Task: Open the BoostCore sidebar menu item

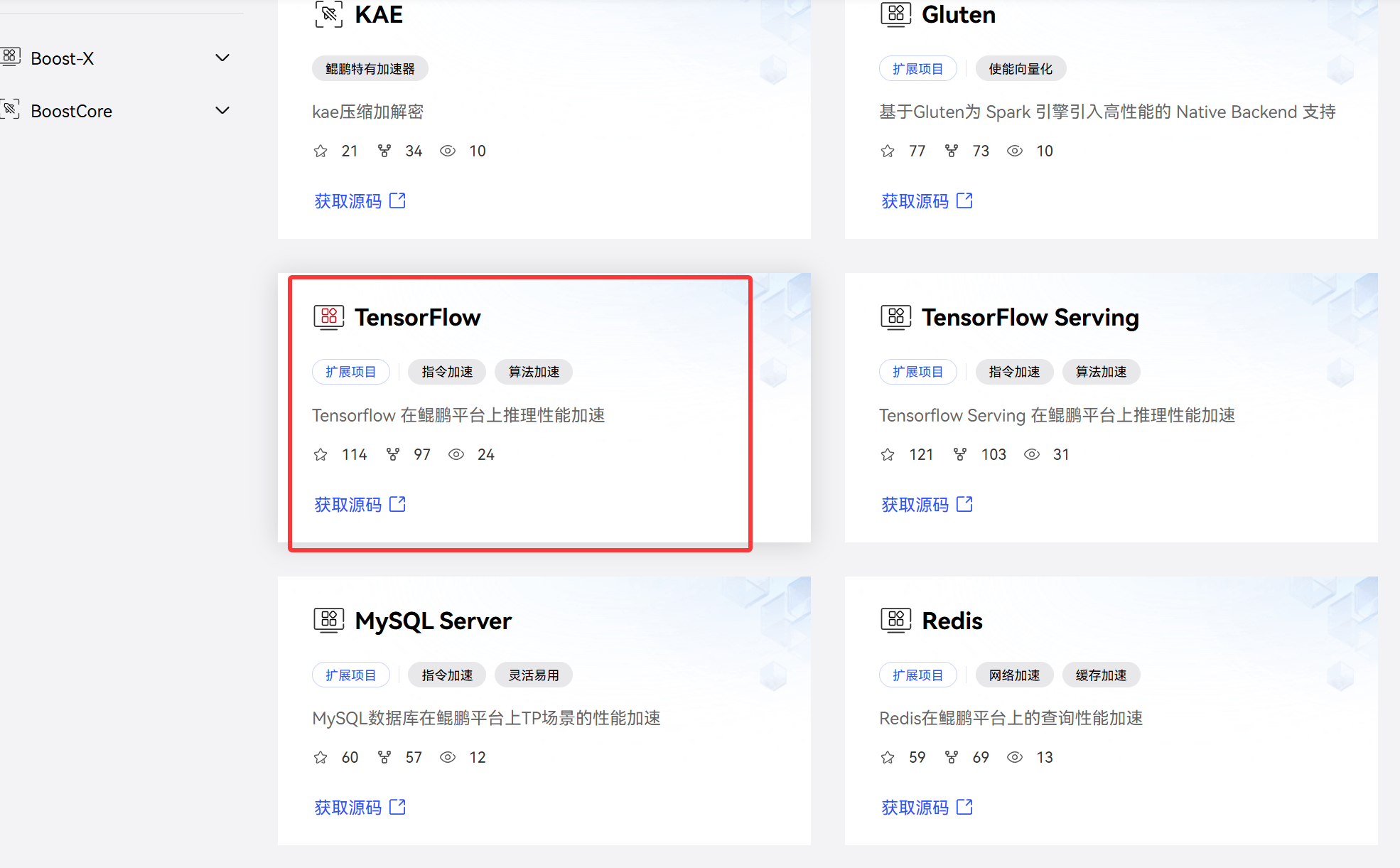Action: pyautogui.click(x=71, y=111)
